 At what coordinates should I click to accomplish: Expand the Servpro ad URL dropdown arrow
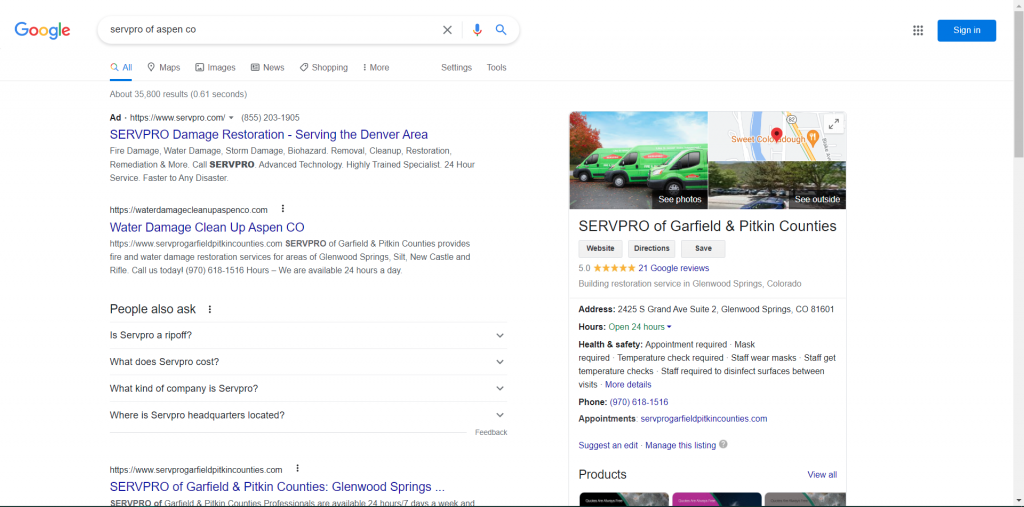point(231,118)
